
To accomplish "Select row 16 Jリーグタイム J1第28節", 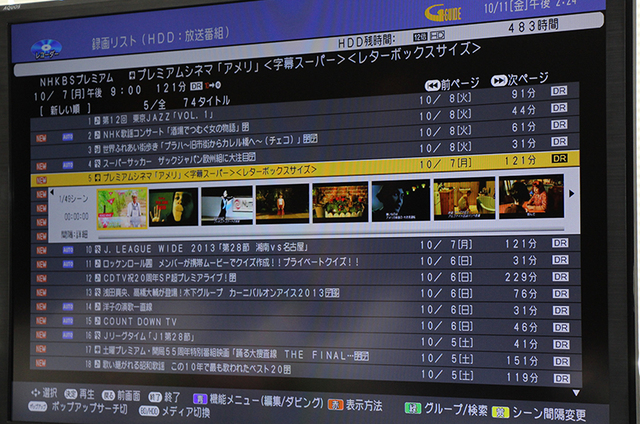I will coord(306,339).
